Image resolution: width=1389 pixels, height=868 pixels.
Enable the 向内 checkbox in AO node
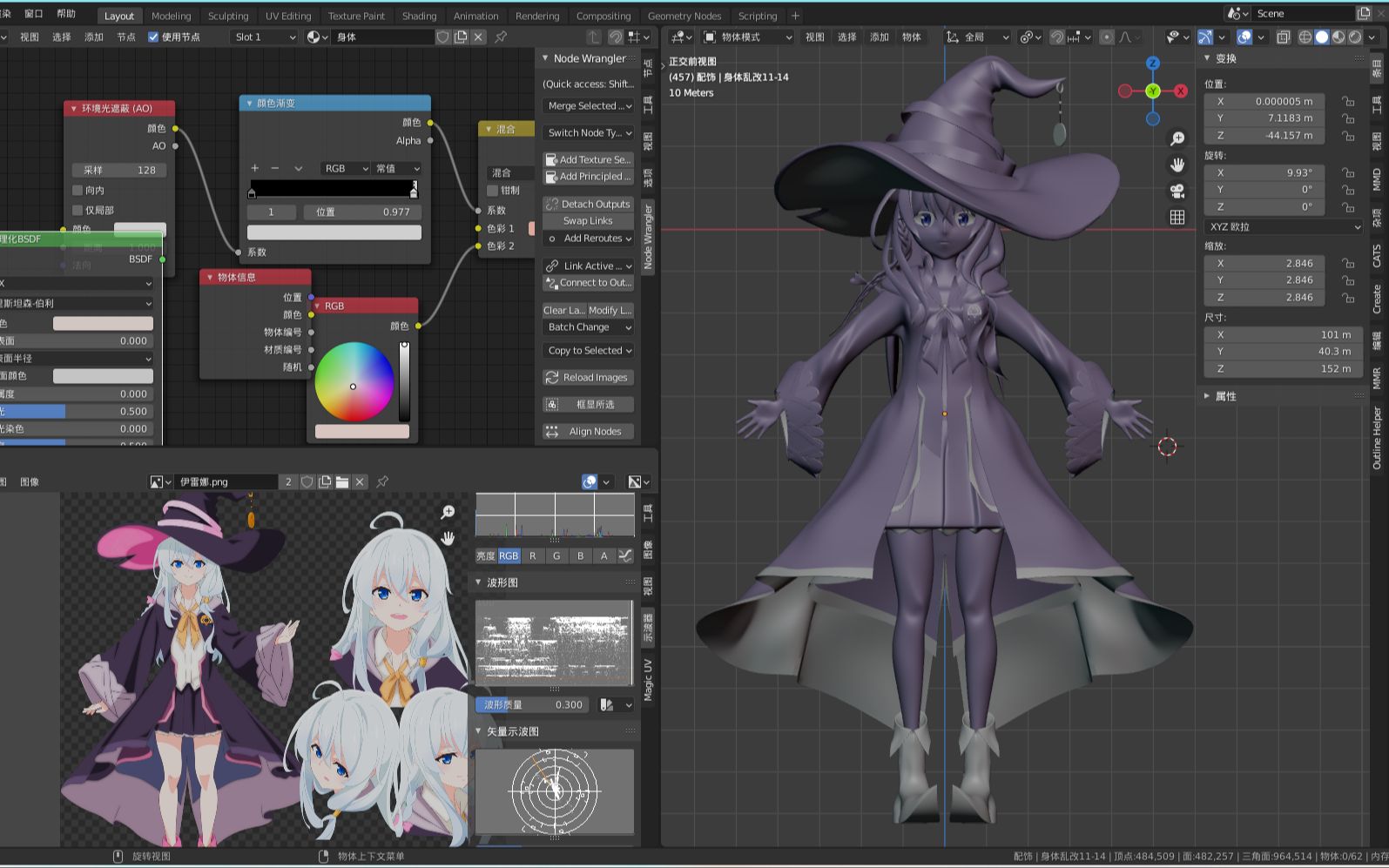(78, 190)
